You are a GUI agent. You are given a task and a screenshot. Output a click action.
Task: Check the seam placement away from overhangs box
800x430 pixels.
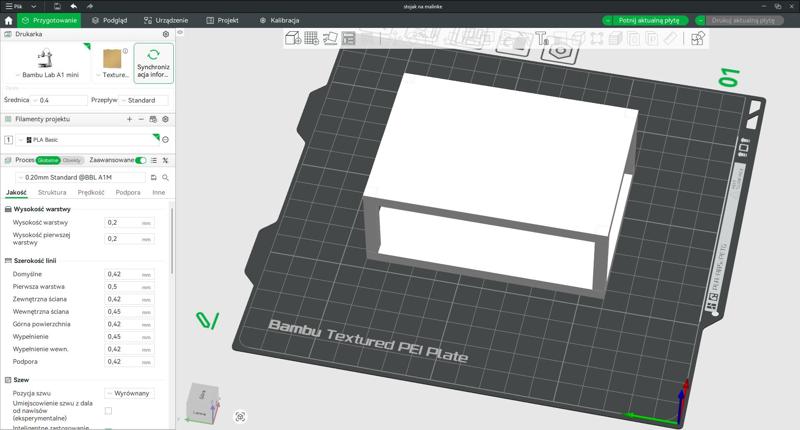tap(108, 411)
